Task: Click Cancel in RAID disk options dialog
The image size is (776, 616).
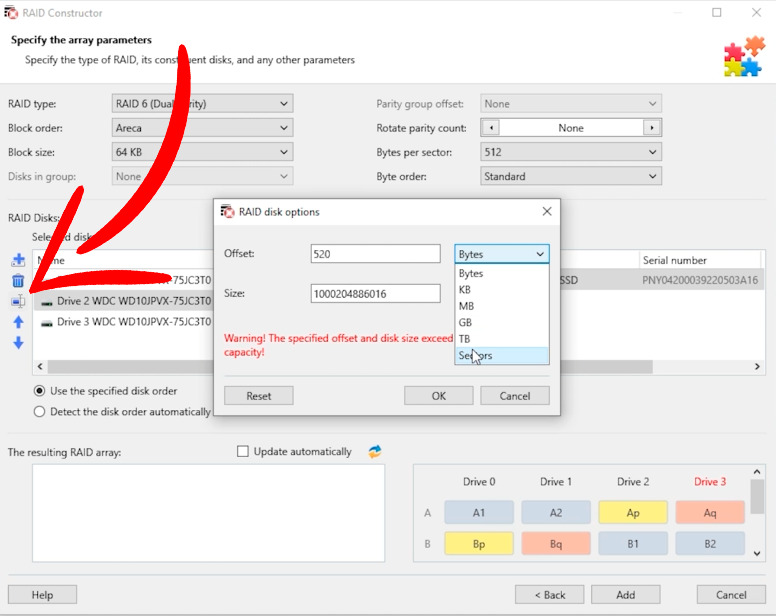Action: coord(515,396)
